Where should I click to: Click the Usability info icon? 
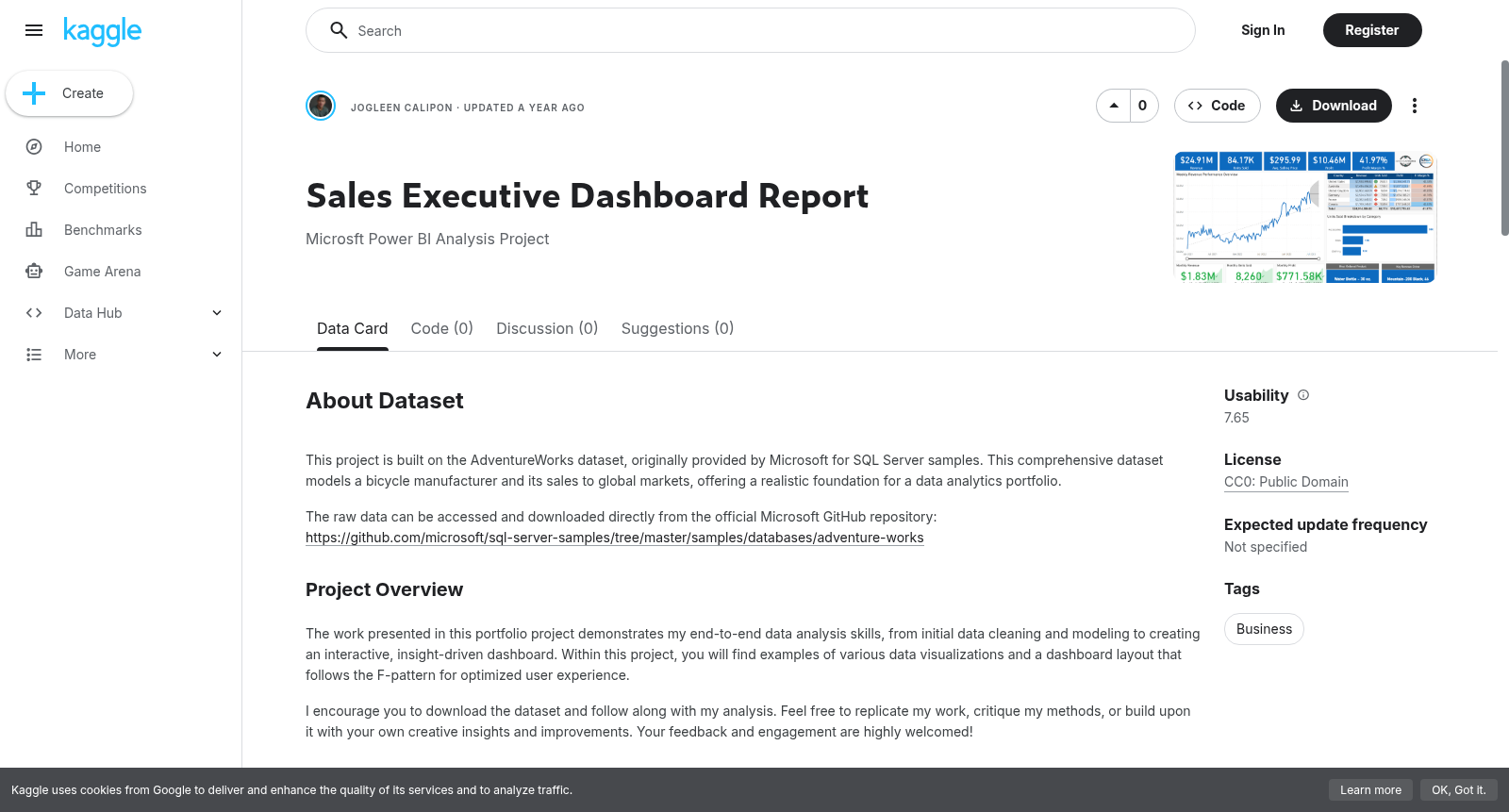[1303, 395]
